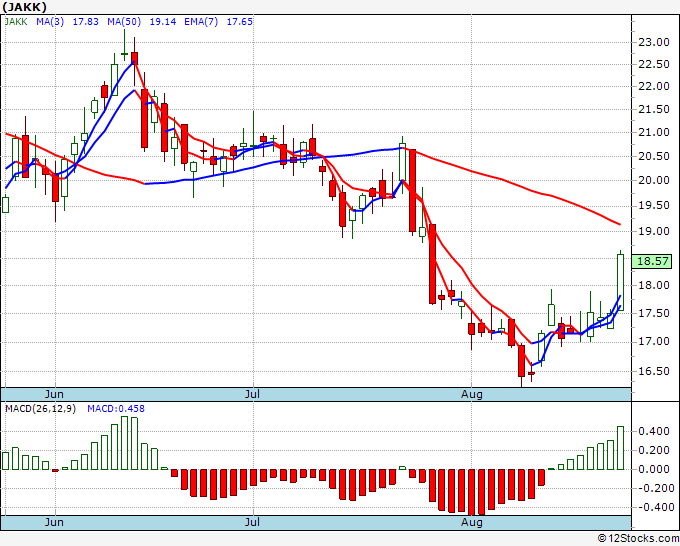Click the 20.00 price axis label
The image size is (680, 546).
click(654, 180)
